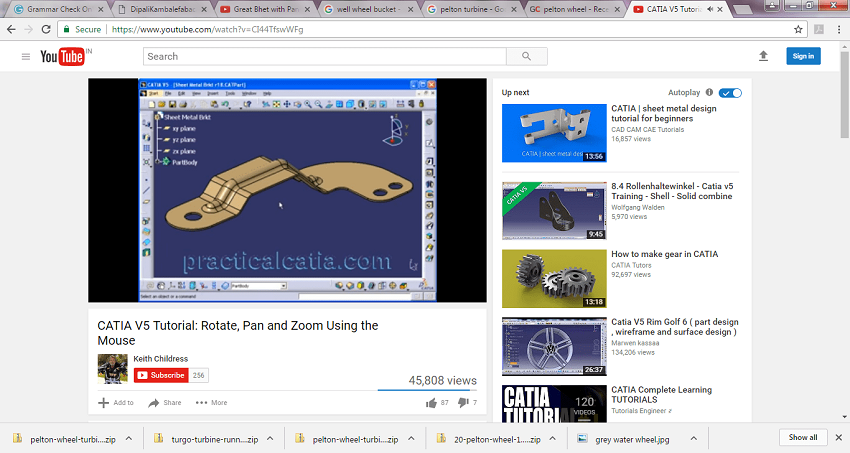850x453 pixels.
Task: Toggle the Autoplay switch
Action: click(x=730, y=93)
